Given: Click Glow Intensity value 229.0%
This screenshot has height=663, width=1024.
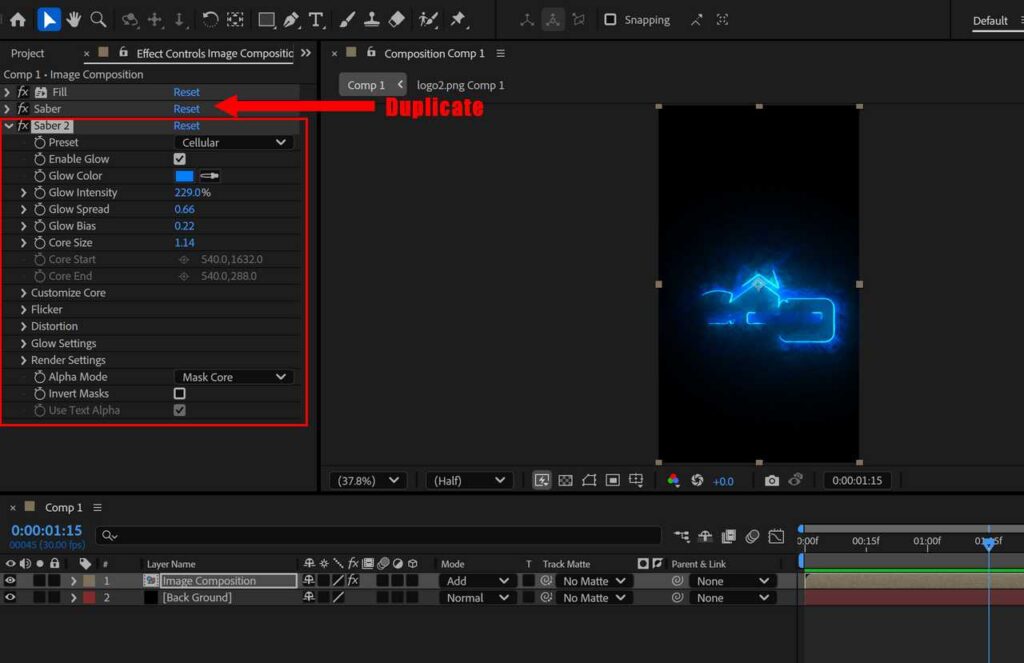Looking at the screenshot, I should point(192,193).
